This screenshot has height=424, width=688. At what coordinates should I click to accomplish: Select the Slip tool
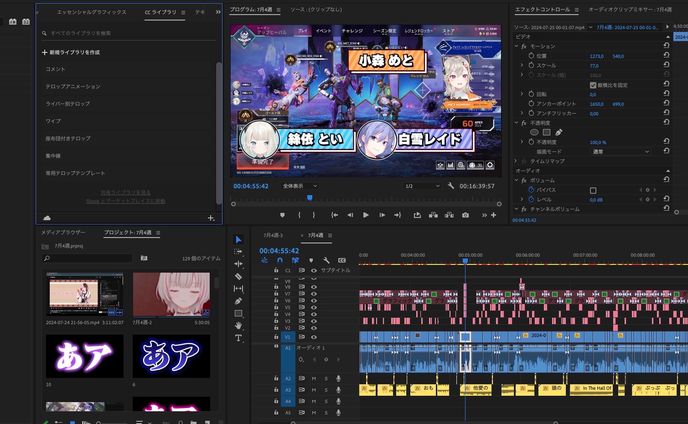click(x=238, y=288)
